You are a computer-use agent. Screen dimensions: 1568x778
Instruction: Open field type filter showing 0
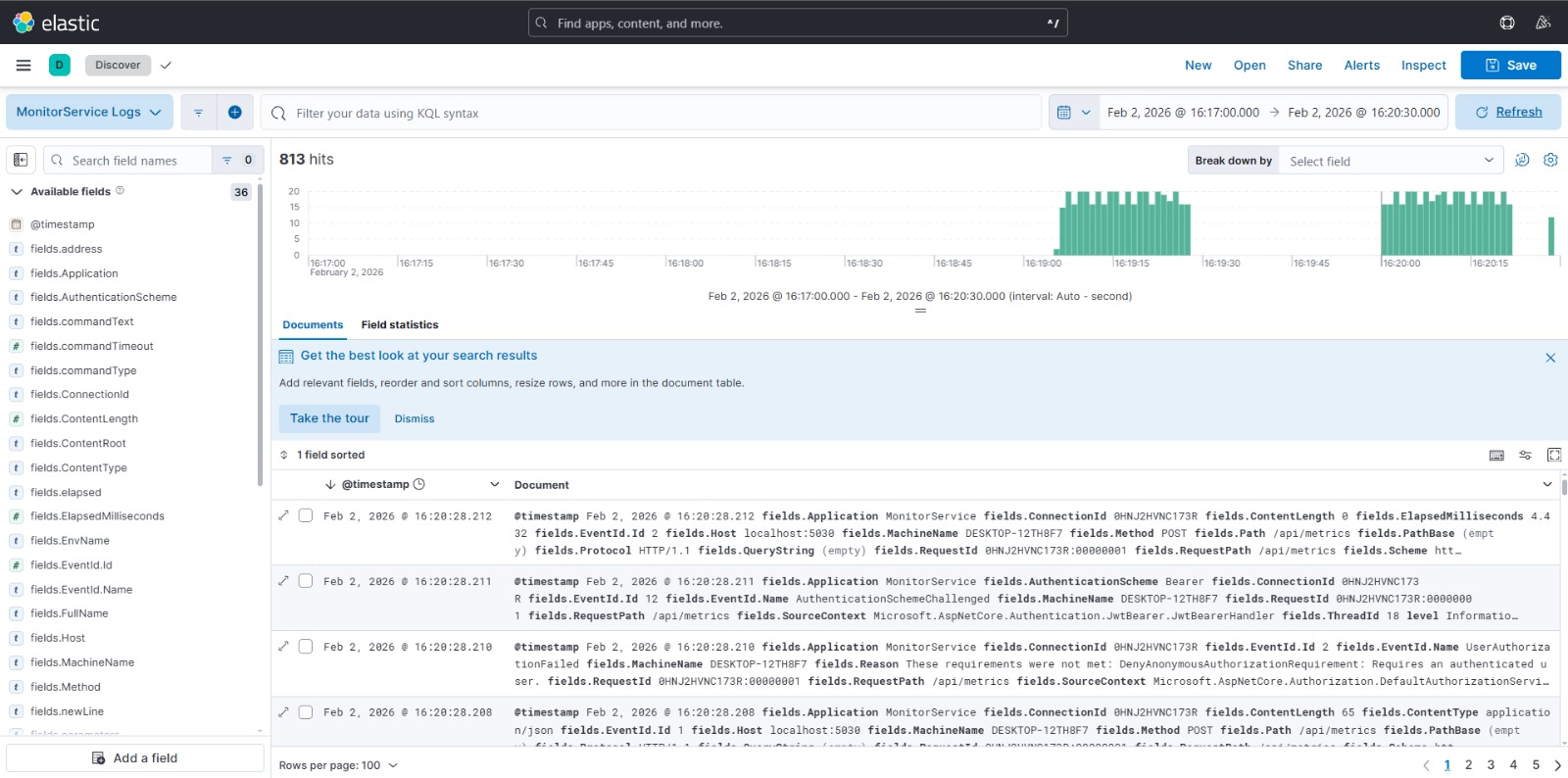(x=237, y=160)
